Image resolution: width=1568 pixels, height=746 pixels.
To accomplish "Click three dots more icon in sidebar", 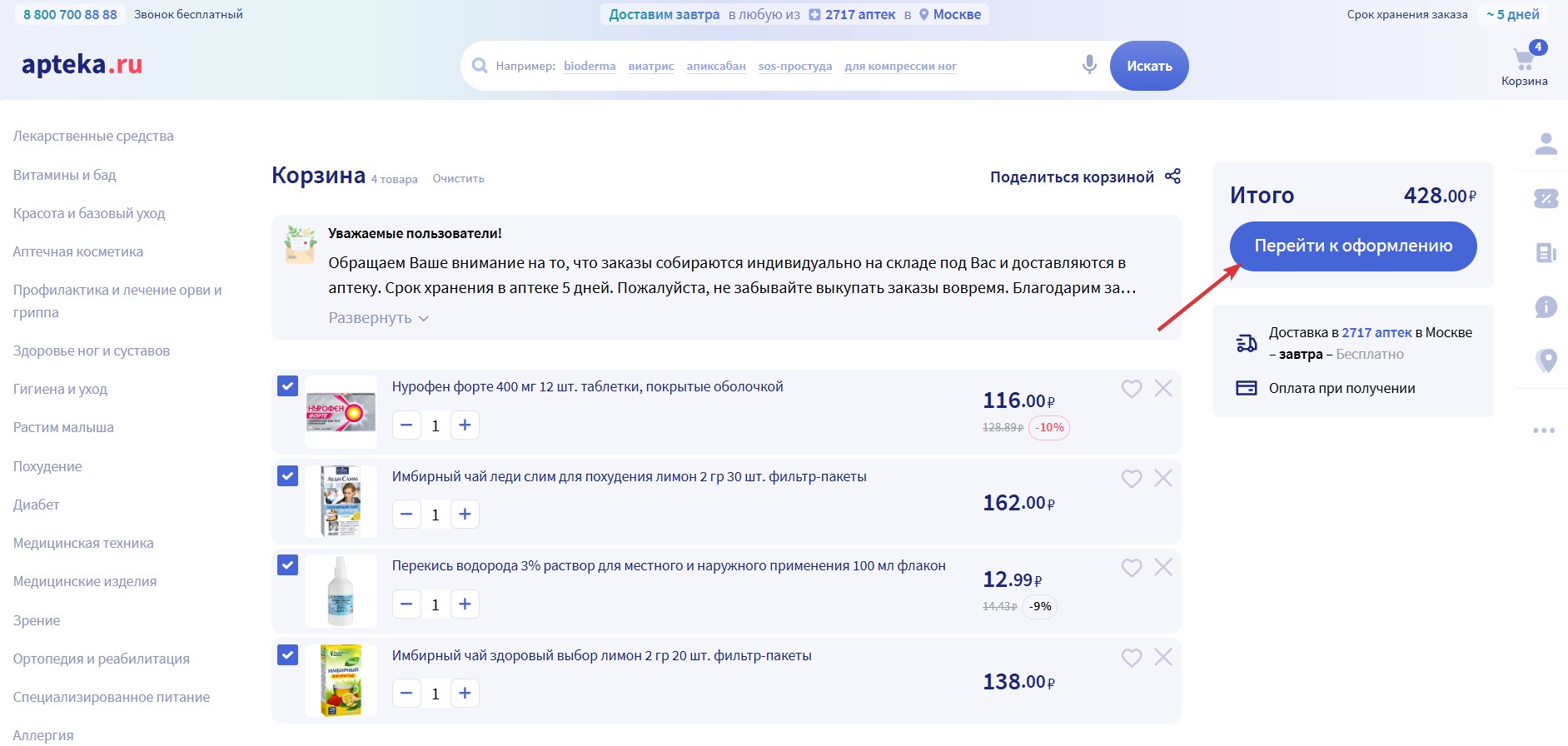I will click(x=1544, y=430).
